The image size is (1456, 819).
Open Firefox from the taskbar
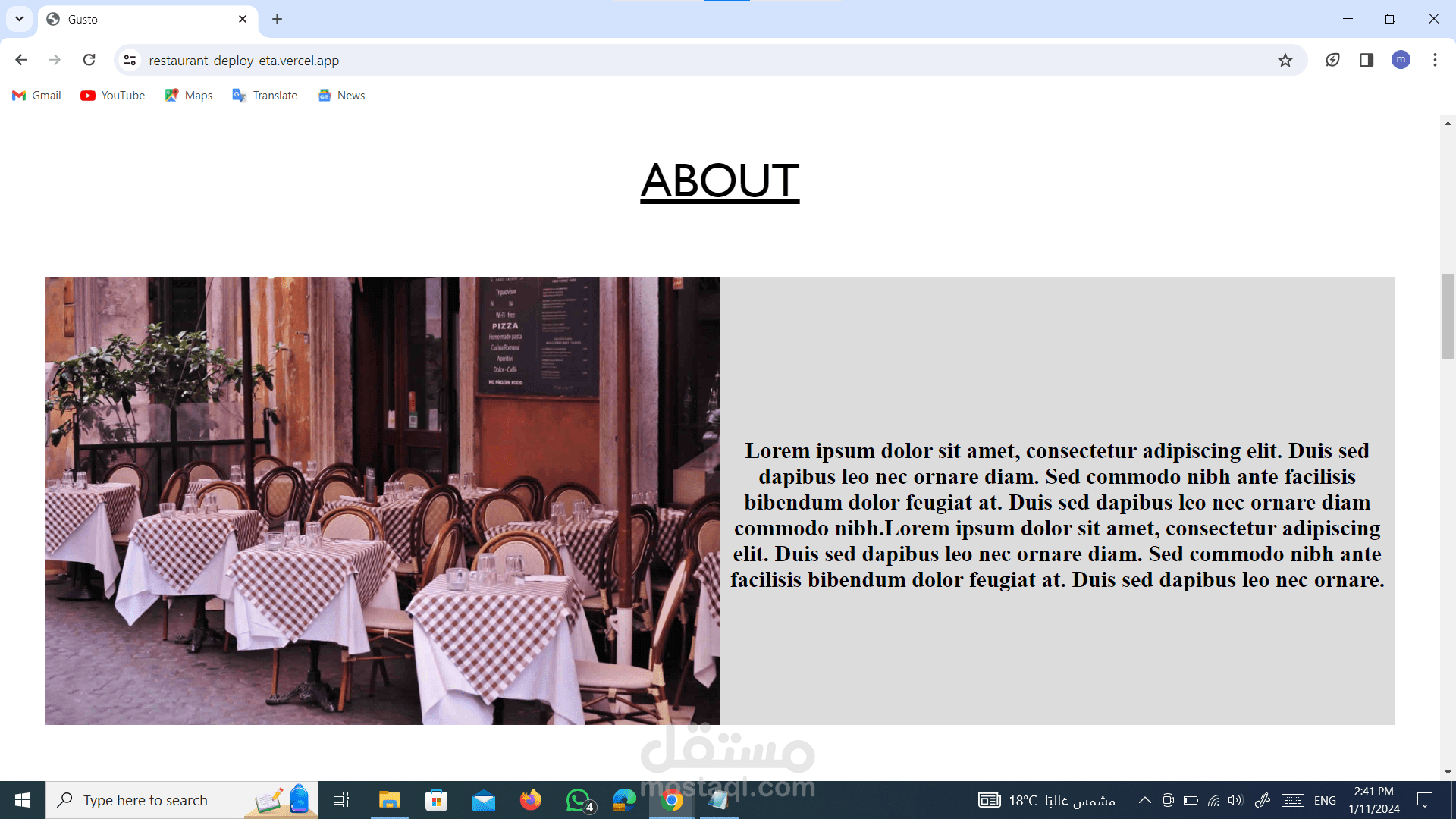tap(530, 800)
